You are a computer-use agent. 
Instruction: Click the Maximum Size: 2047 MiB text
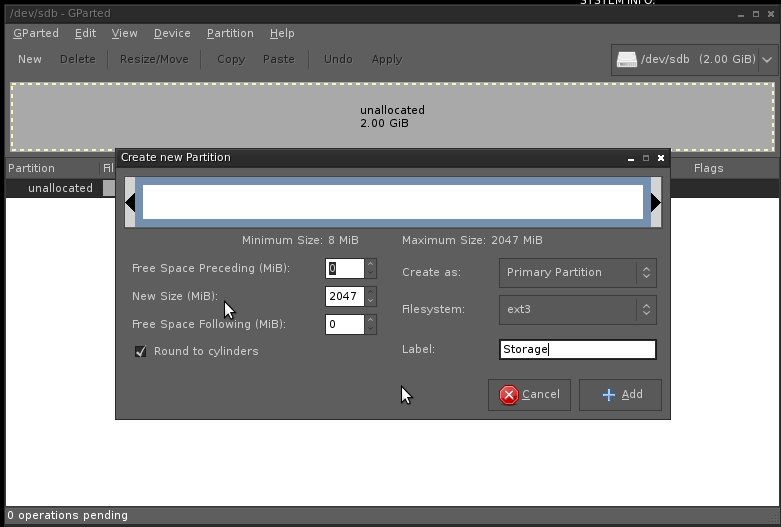click(472, 241)
